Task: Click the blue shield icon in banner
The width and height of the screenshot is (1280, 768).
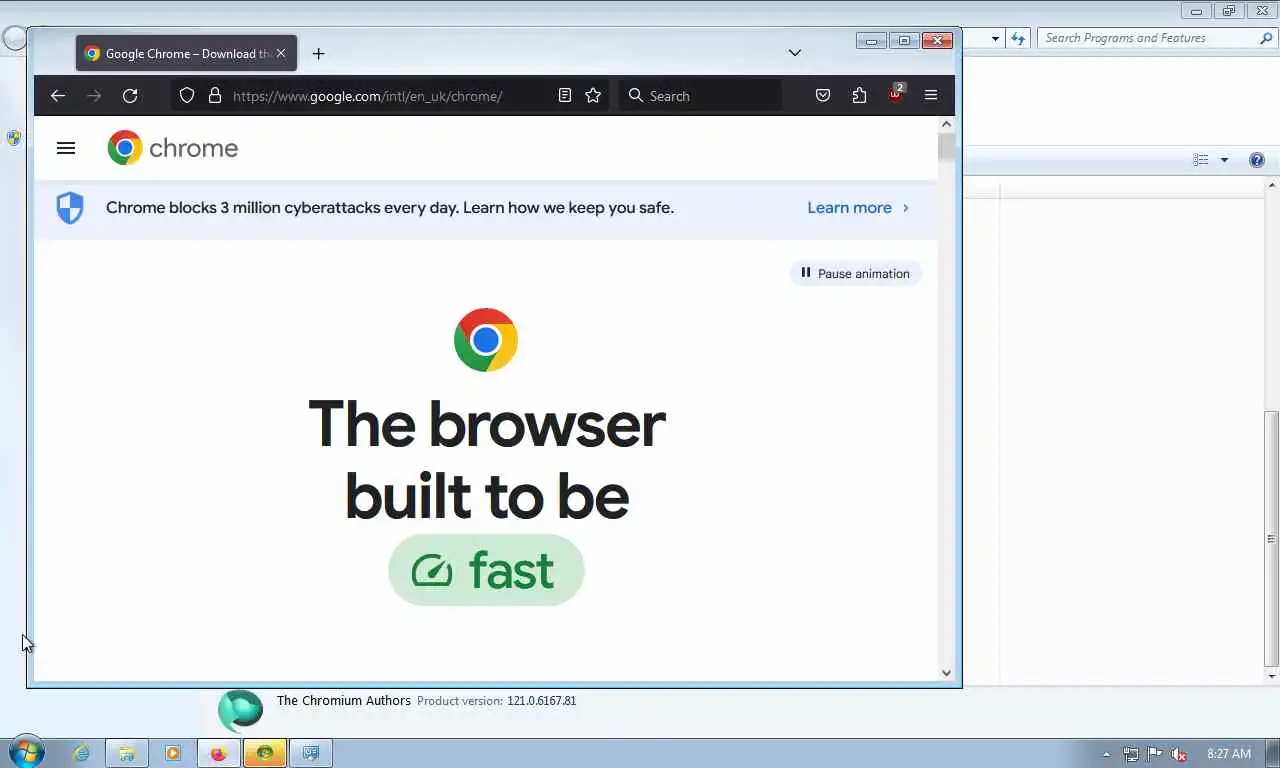Action: (70, 208)
